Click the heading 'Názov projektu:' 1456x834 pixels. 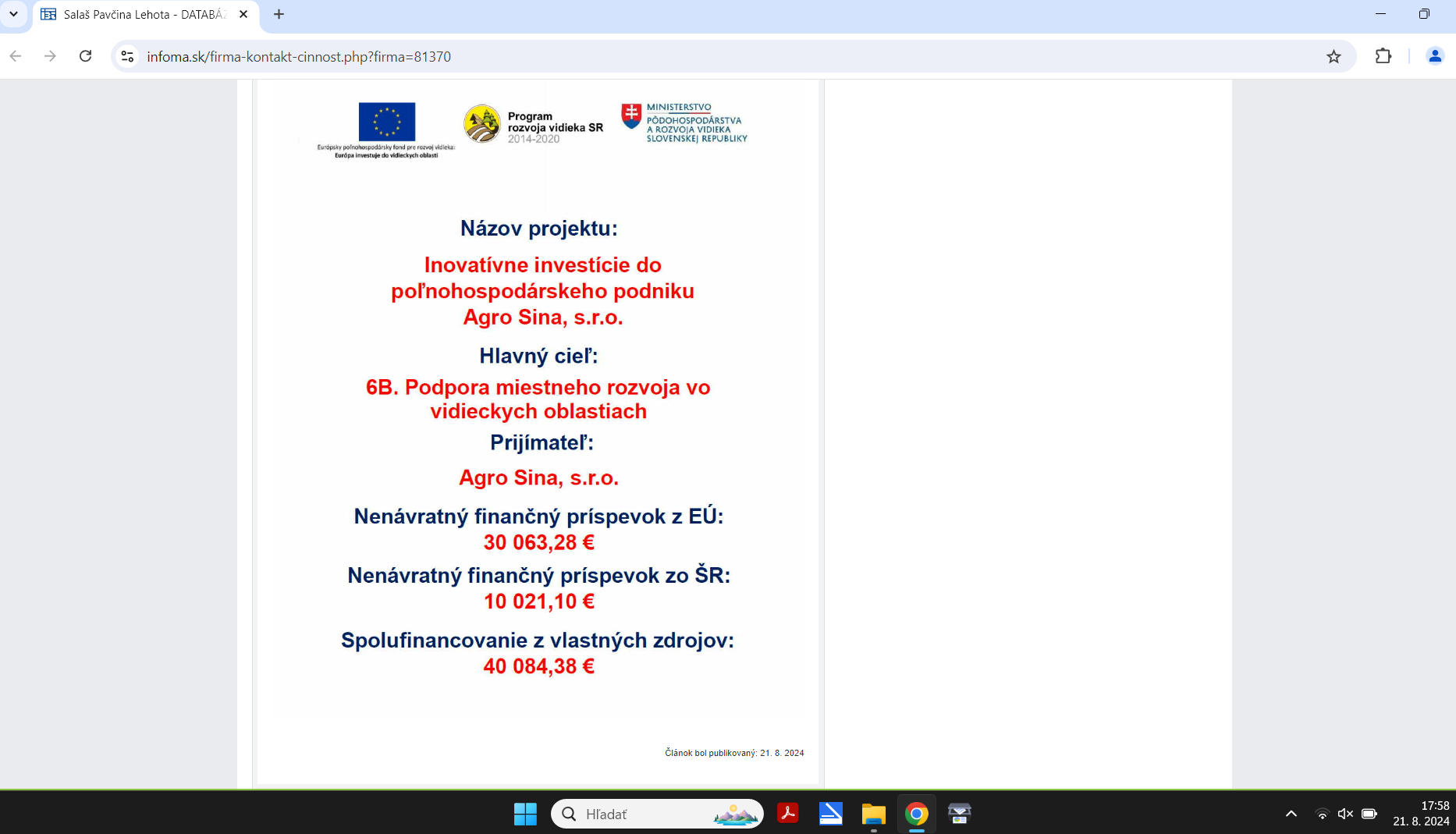[538, 229]
